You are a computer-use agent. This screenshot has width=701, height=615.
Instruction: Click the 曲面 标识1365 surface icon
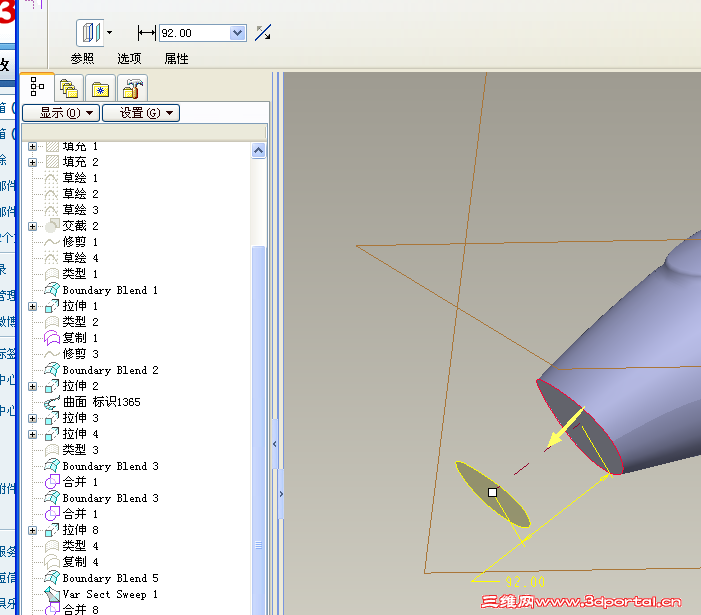click(52, 402)
